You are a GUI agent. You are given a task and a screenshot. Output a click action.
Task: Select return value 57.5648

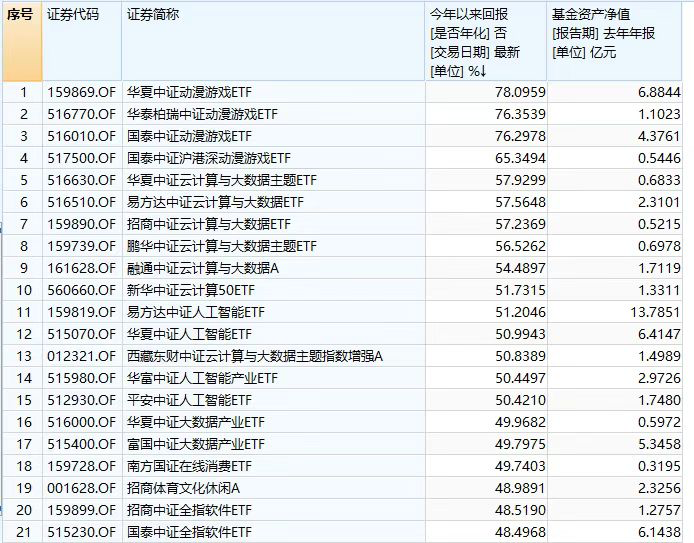(520, 202)
